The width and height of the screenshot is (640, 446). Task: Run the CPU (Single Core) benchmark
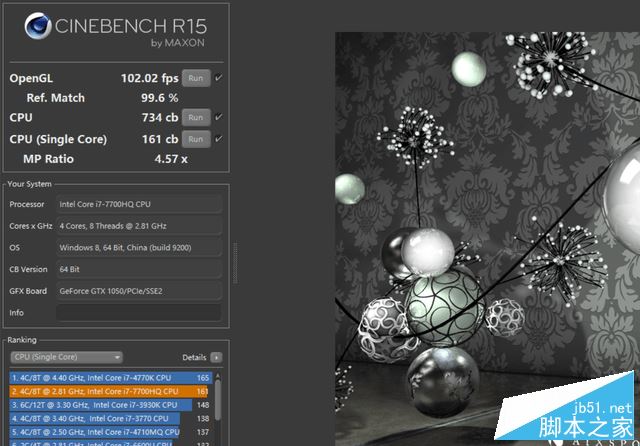point(196,139)
